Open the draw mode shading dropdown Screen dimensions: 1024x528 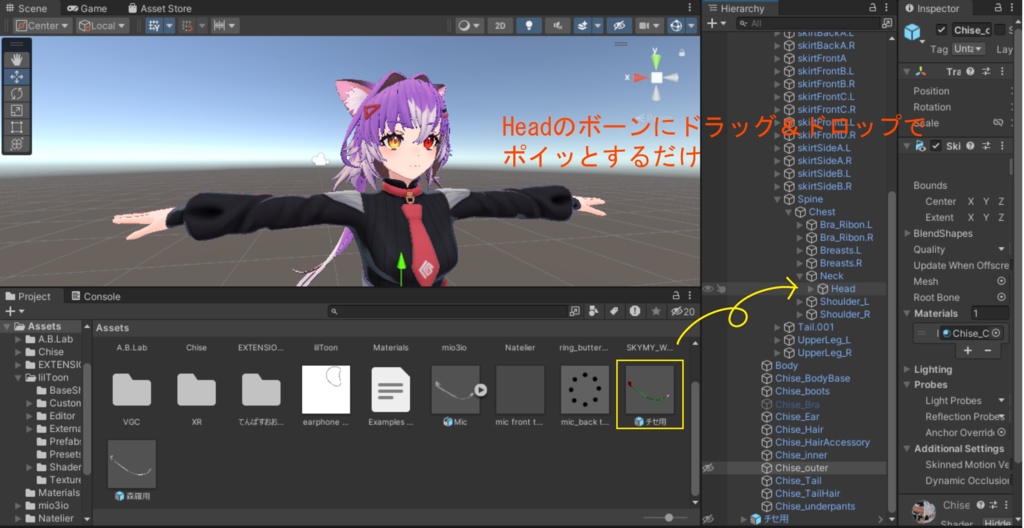(469, 25)
